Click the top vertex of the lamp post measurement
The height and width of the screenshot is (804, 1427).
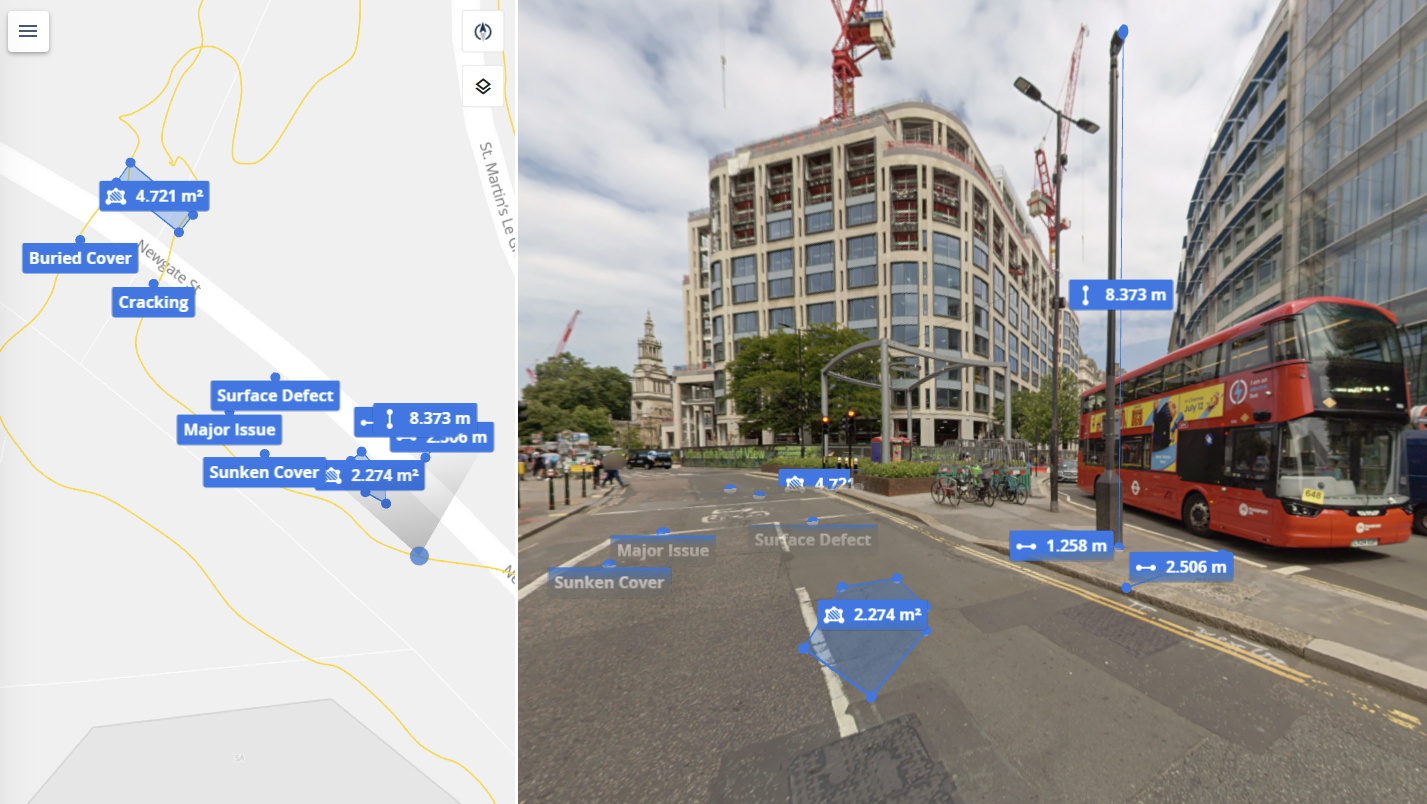tap(1123, 32)
